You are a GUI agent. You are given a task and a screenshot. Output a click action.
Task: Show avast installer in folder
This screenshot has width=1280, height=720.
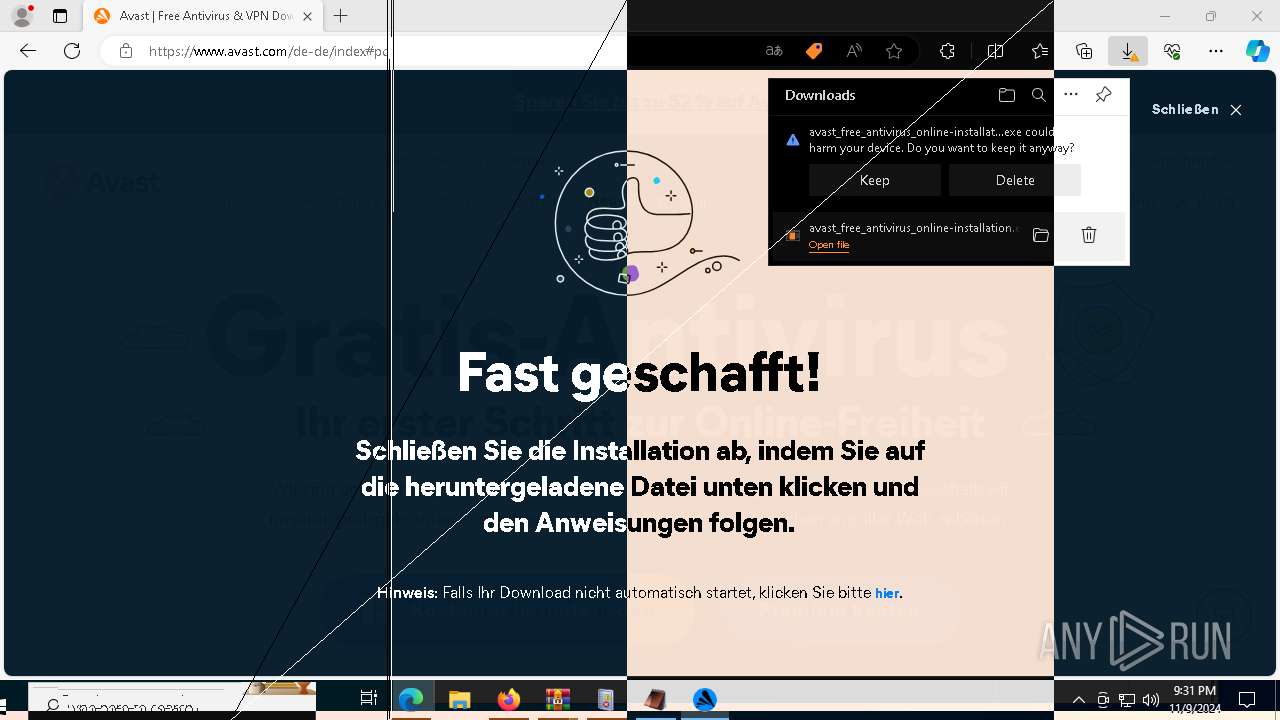[x=1041, y=235]
